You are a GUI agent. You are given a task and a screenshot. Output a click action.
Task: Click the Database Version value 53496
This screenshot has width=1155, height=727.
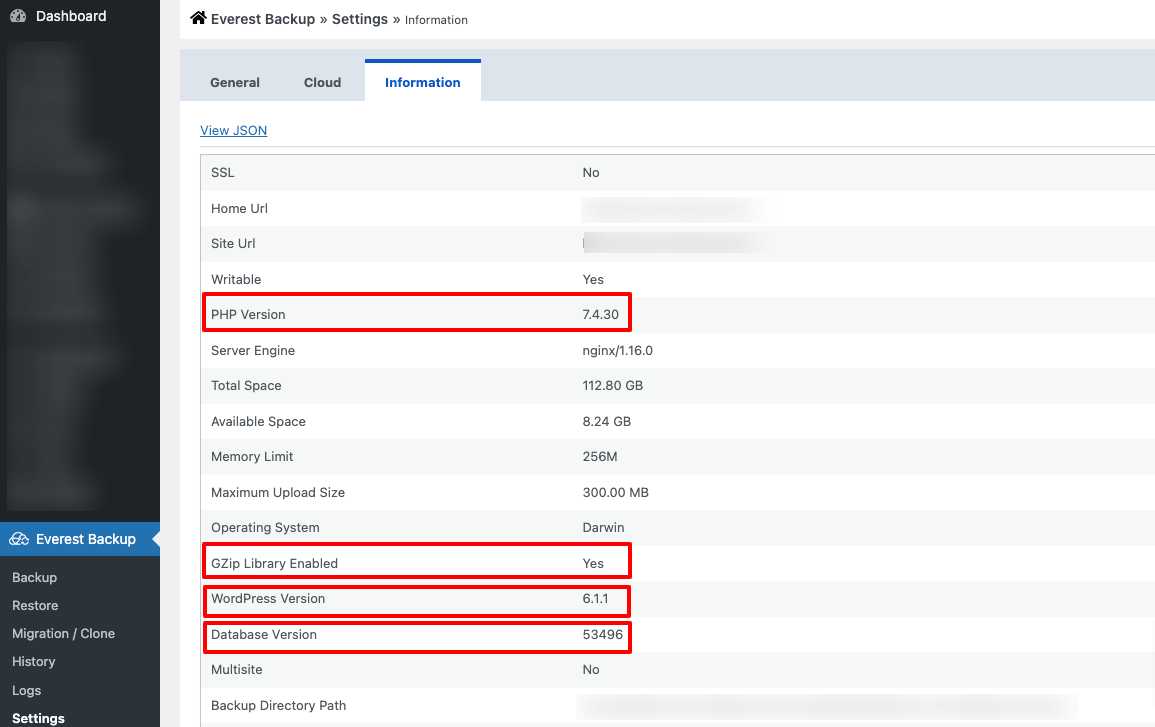[603, 634]
